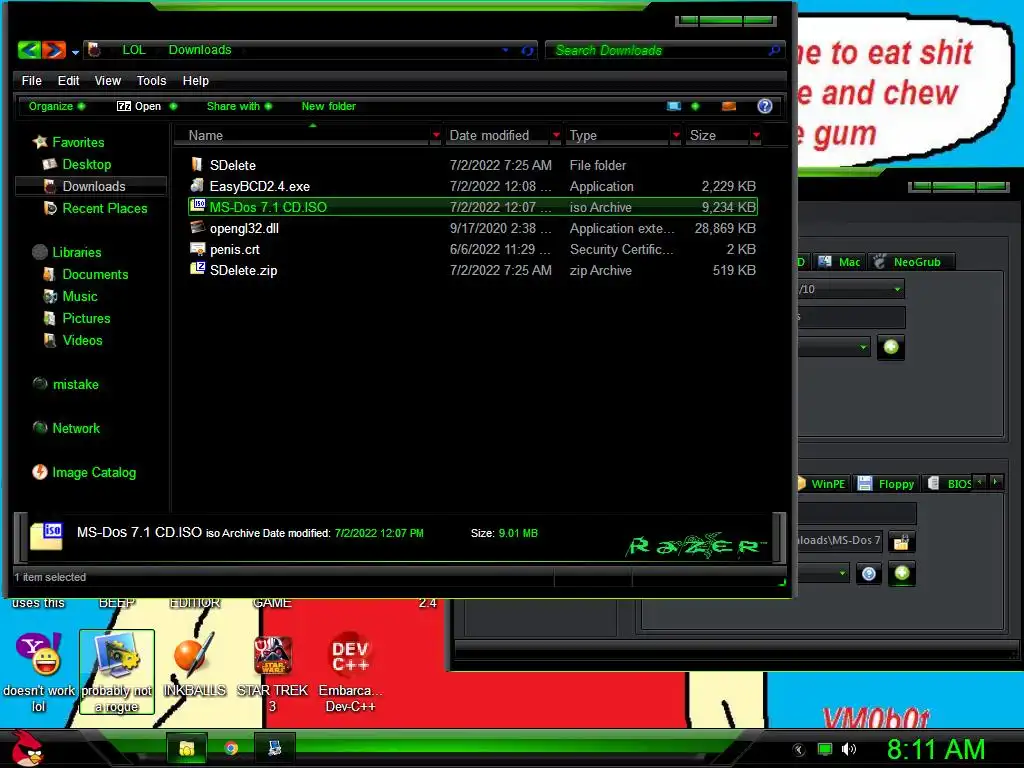
Task: Switch to the WinPE tab in EasyBCD
Action: click(x=823, y=484)
